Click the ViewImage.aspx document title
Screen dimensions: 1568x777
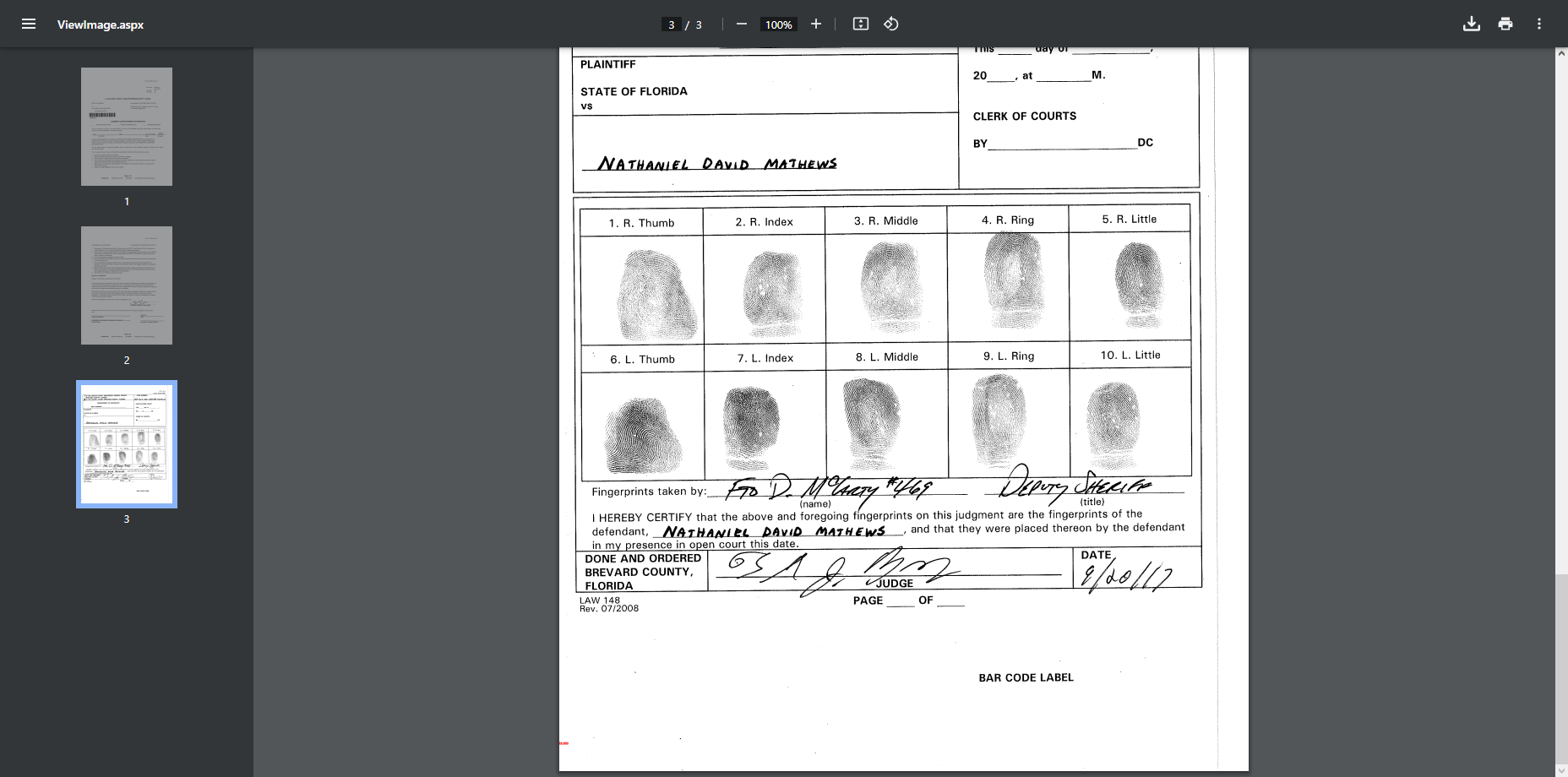click(x=101, y=24)
